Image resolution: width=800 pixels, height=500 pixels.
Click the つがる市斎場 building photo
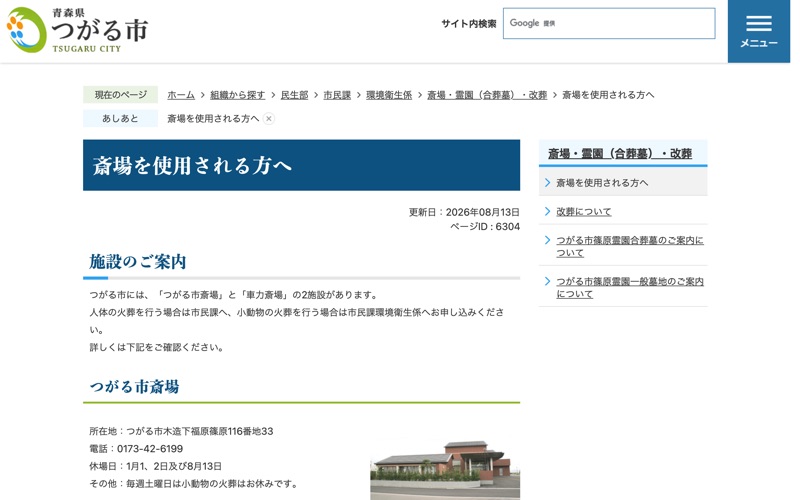pos(445,470)
